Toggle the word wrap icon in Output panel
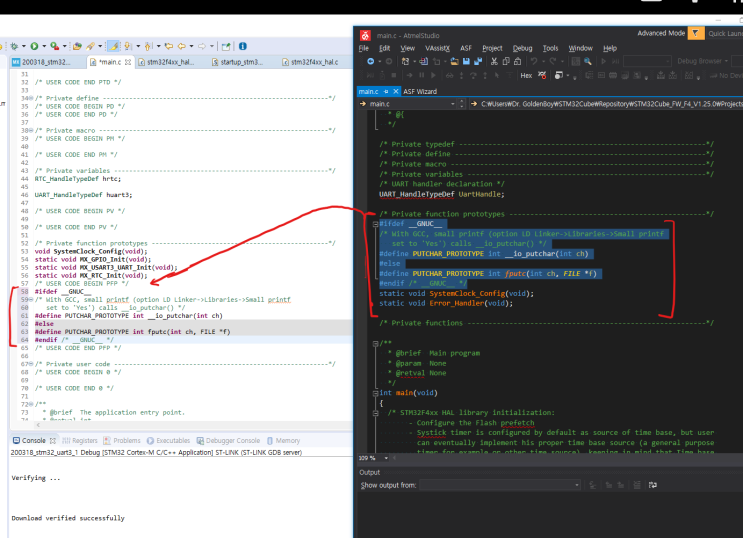The image size is (743, 538). [652, 485]
